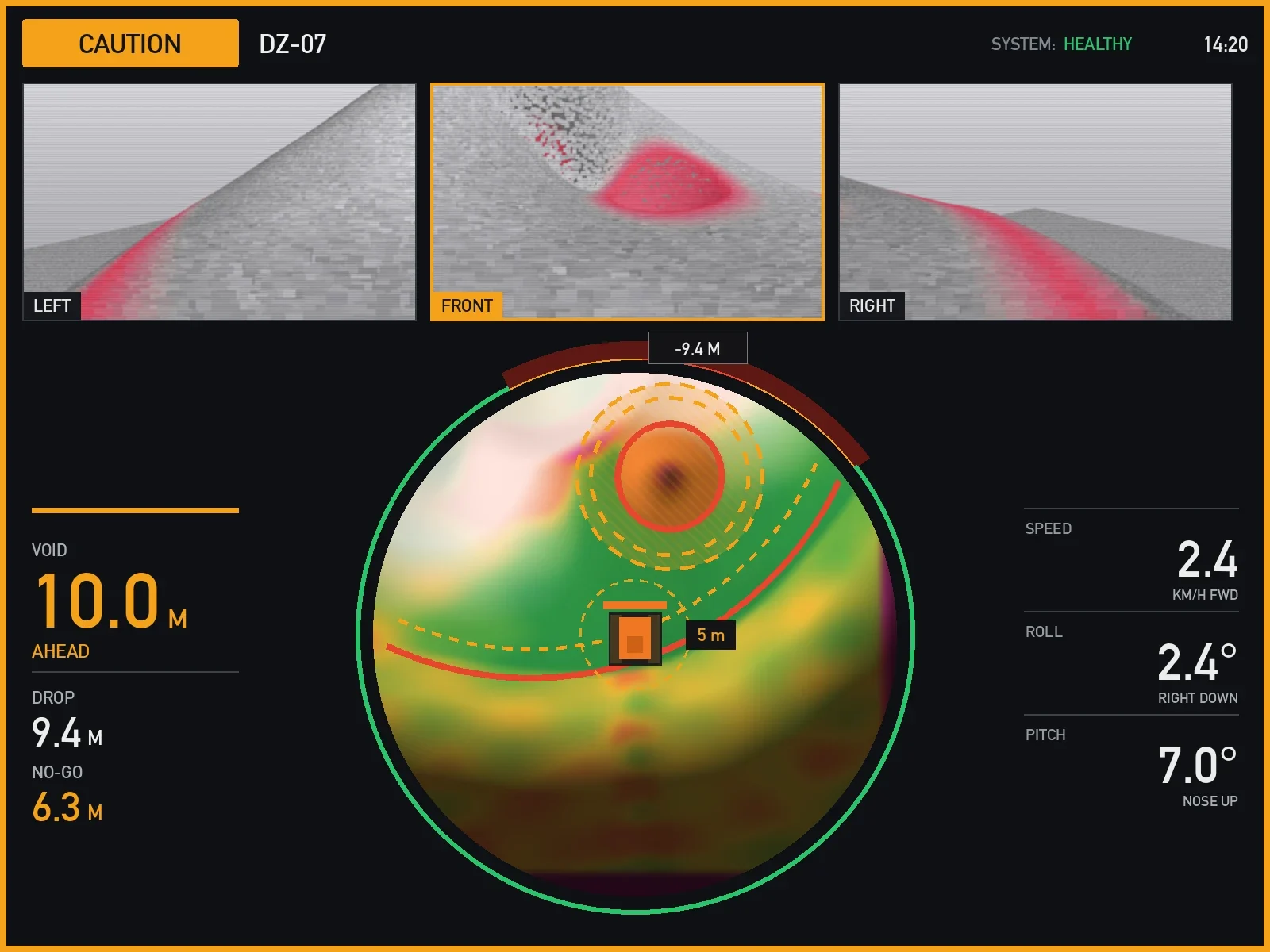Click the RIGHT camera label tab
Viewport: 1270px width, 952px height.
(872, 305)
